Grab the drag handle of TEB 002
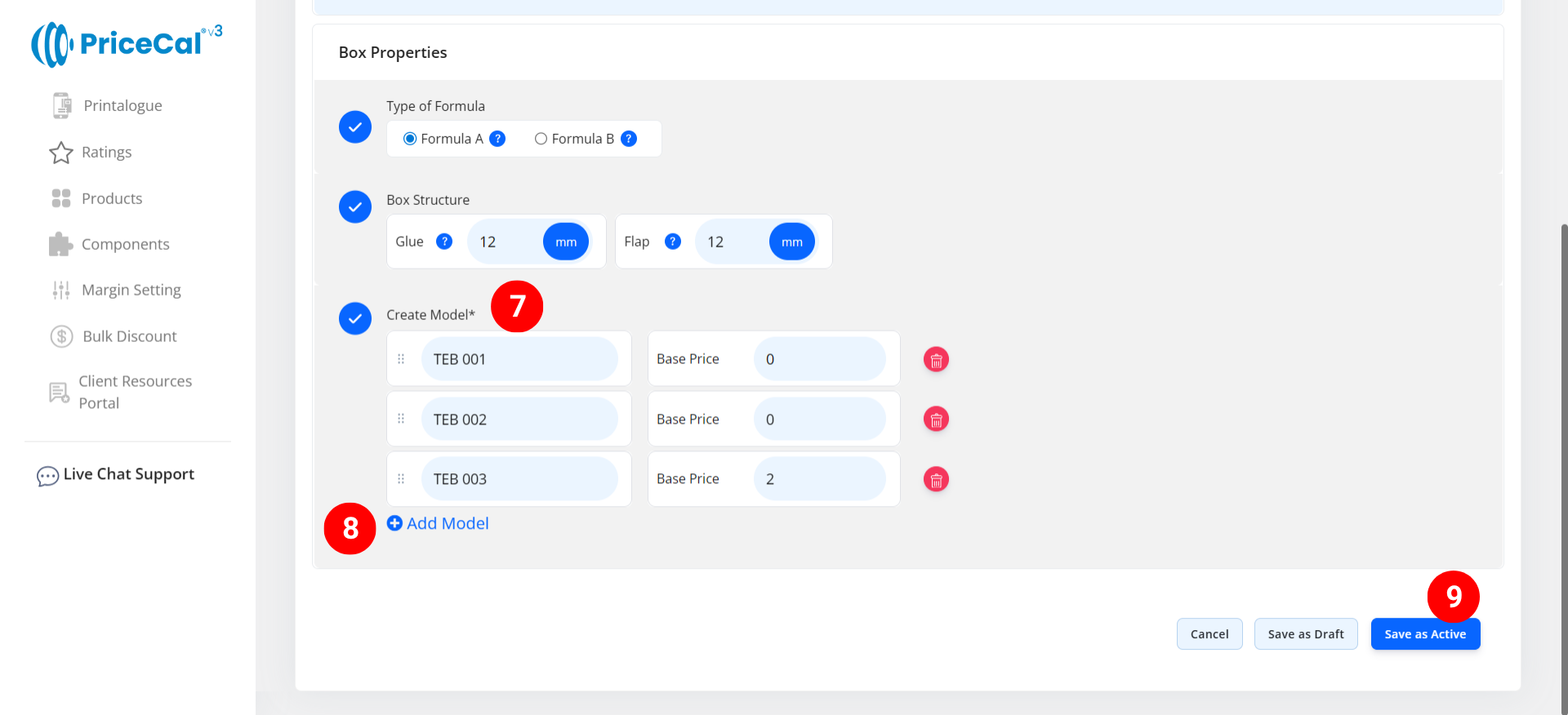This screenshot has height=715, width=1568. point(401,420)
